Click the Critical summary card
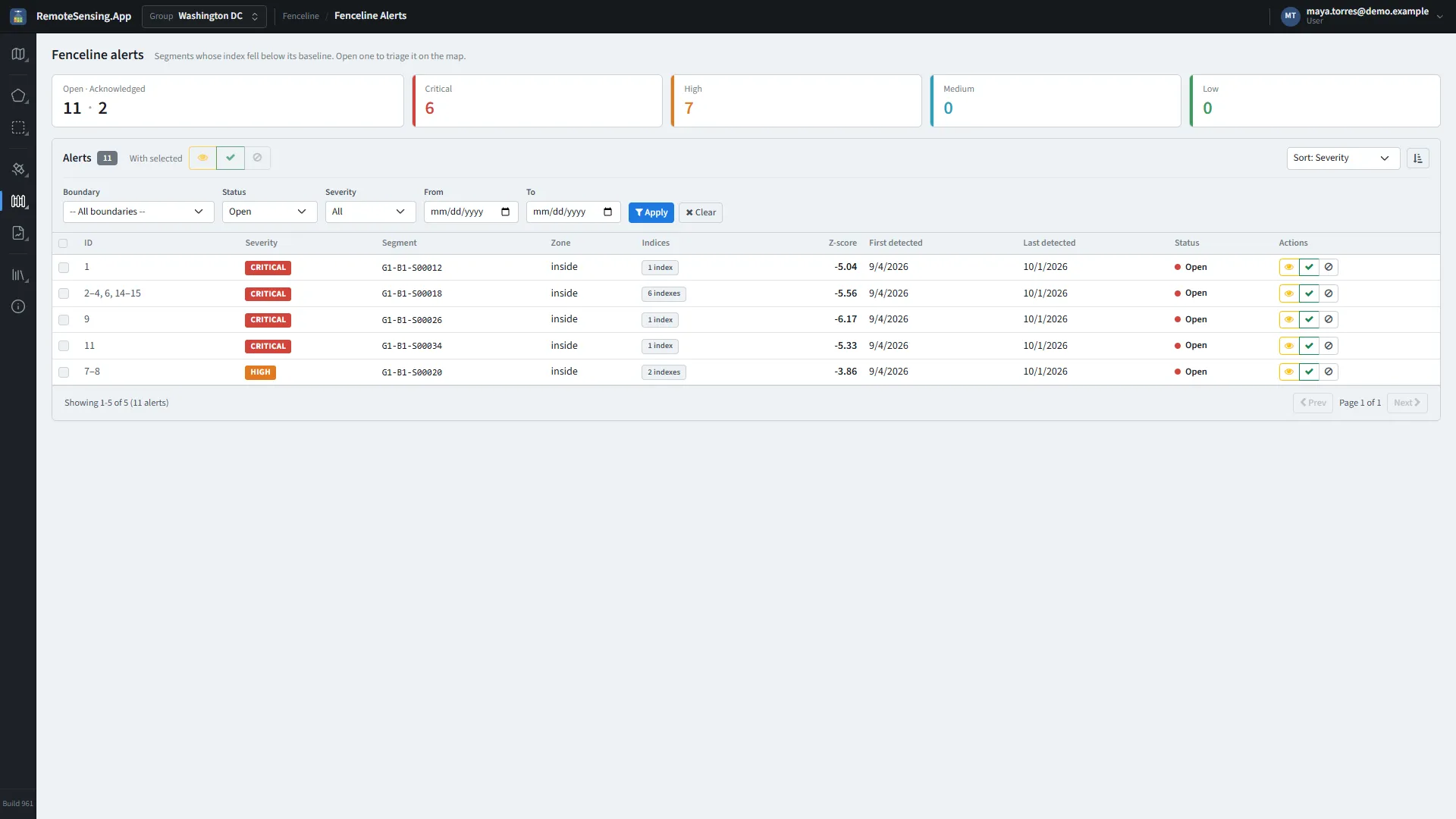The height and width of the screenshot is (819, 1456). click(x=537, y=101)
